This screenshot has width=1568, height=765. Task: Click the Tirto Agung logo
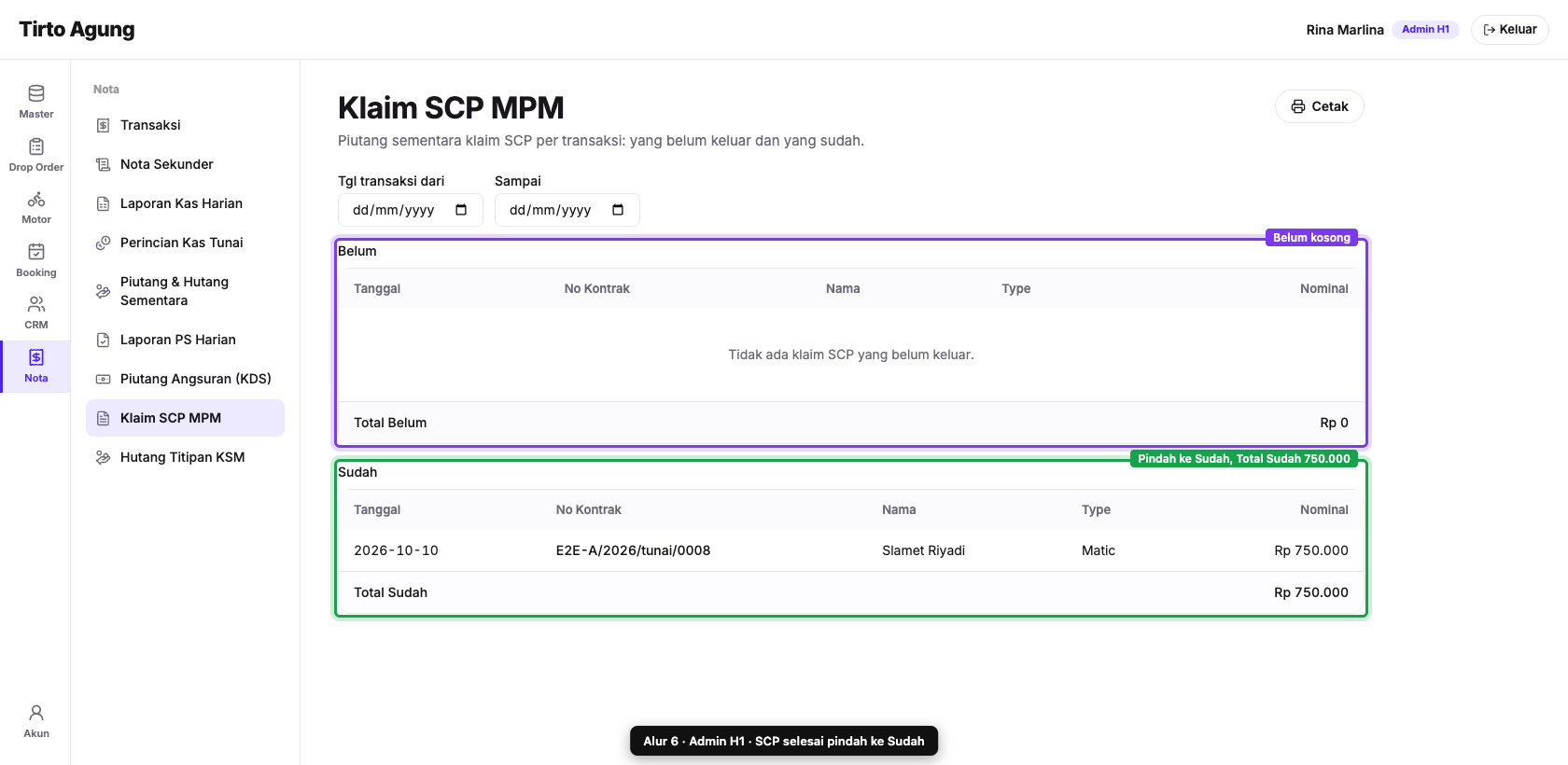(x=77, y=30)
